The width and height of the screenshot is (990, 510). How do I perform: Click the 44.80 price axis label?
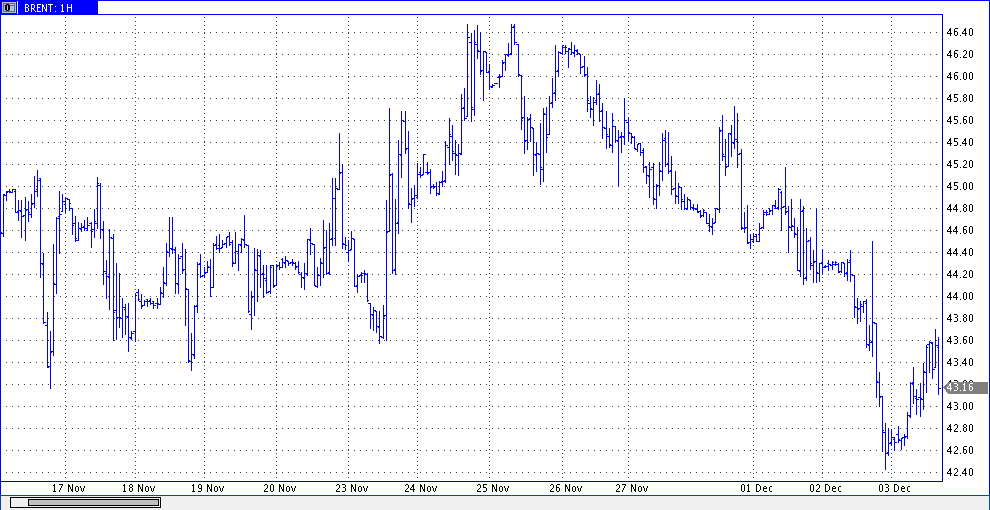point(958,208)
